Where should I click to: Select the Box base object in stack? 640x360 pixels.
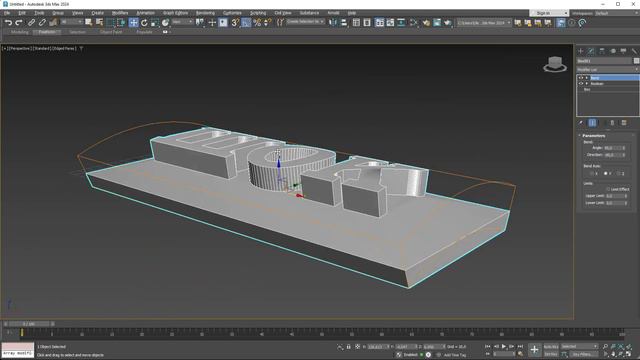[x=587, y=89]
